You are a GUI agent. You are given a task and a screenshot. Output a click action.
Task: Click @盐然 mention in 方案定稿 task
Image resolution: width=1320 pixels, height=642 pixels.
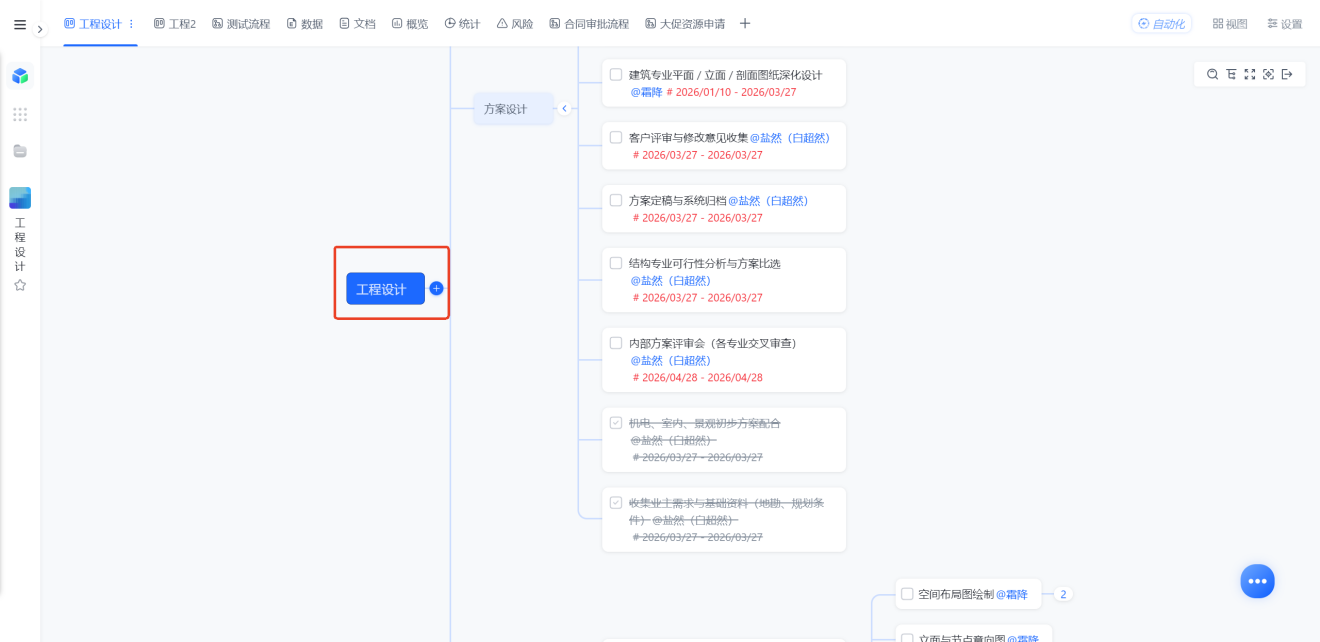coord(768,201)
